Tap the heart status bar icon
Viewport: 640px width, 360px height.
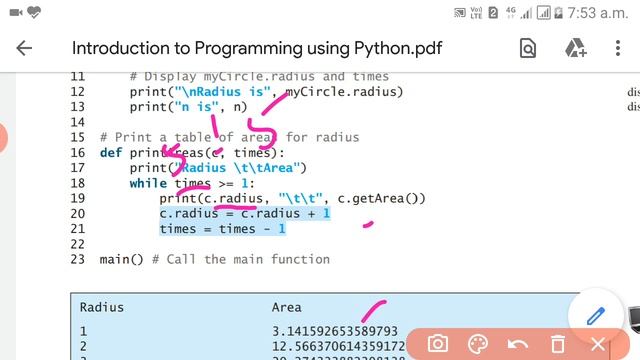pyautogui.click(x=34, y=13)
